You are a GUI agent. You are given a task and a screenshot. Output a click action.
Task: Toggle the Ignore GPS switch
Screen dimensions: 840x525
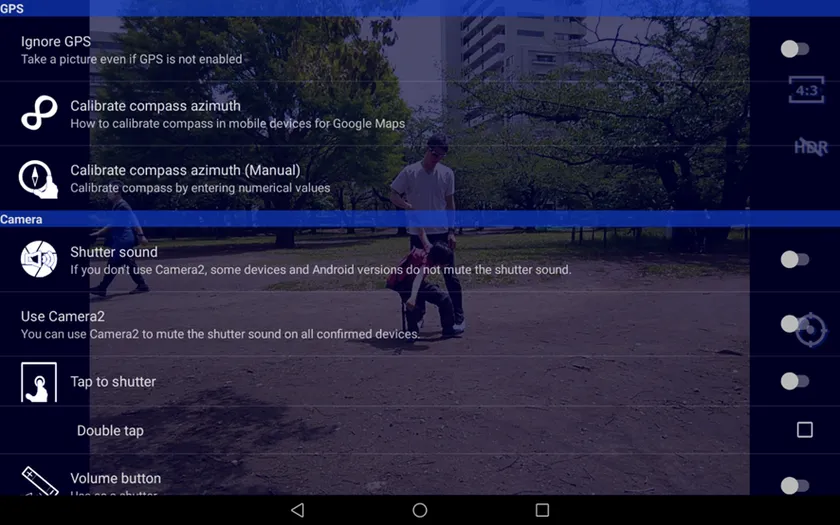pos(794,49)
